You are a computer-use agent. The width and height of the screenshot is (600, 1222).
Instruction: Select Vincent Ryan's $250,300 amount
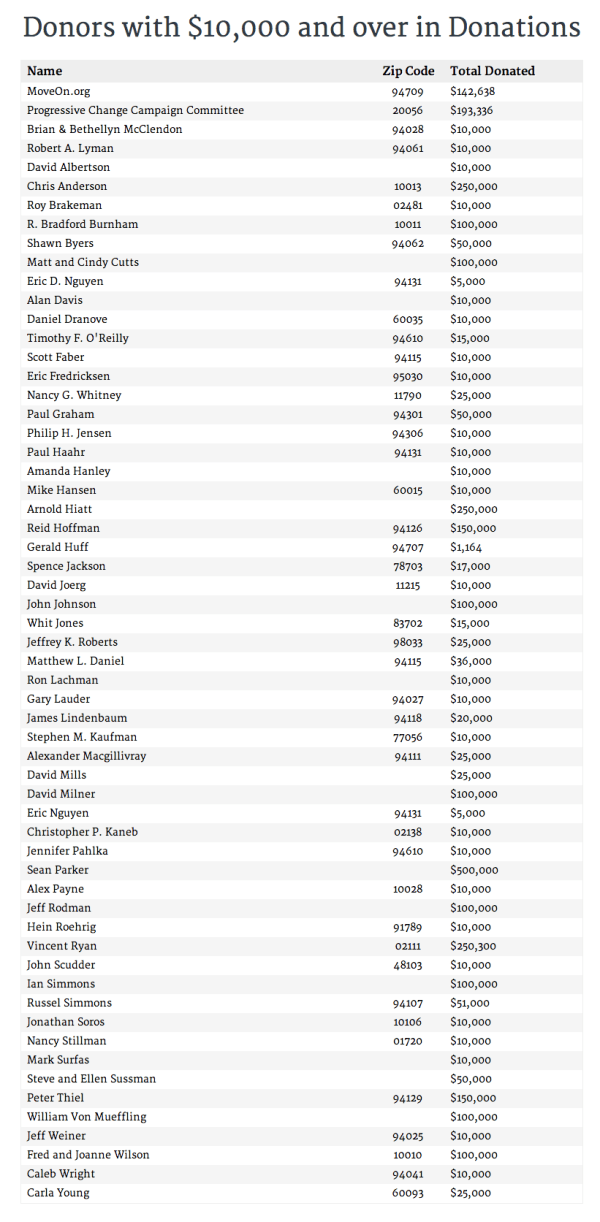point(474,946)
